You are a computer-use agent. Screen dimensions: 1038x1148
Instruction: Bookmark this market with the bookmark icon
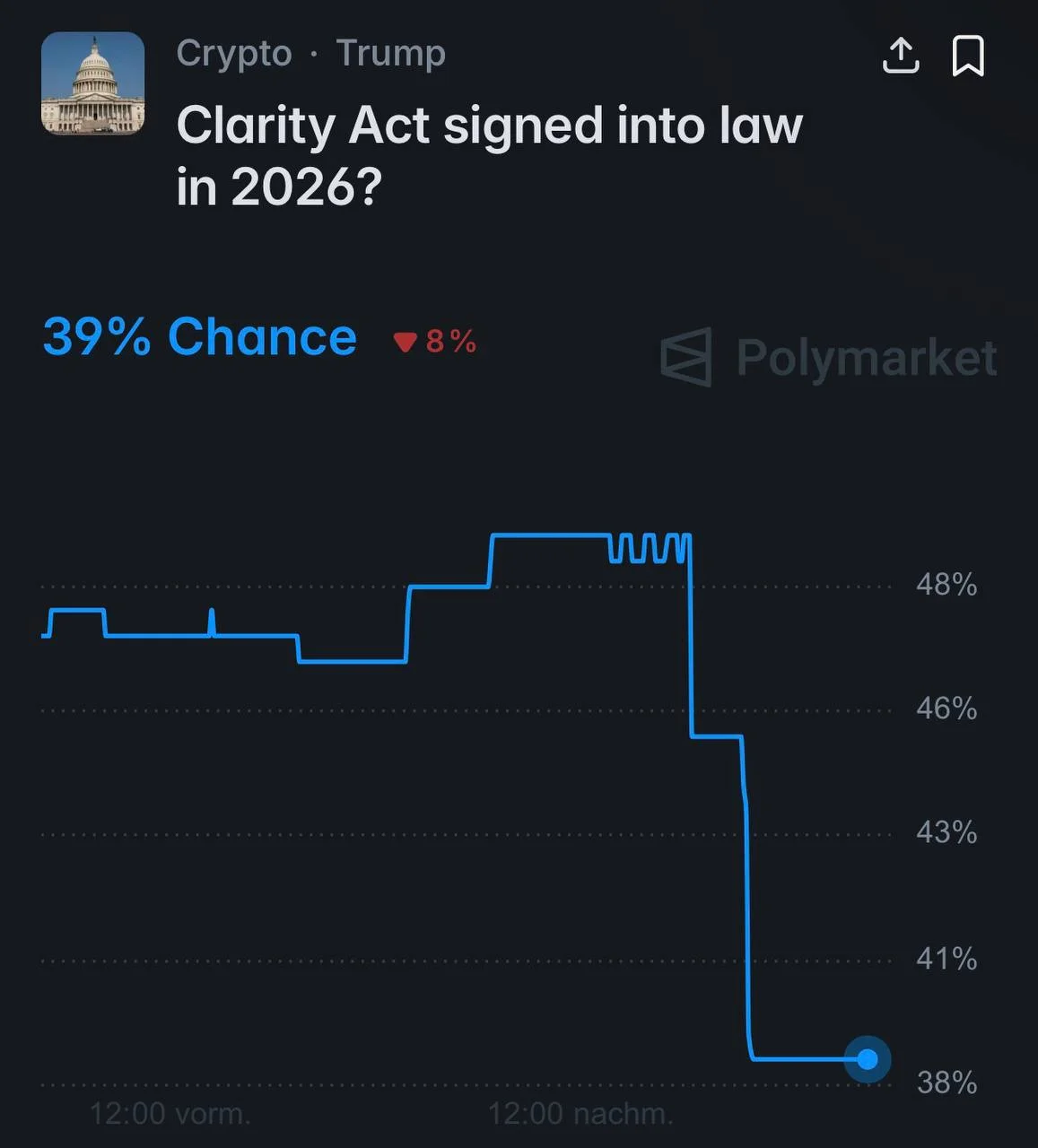[968, 56]
